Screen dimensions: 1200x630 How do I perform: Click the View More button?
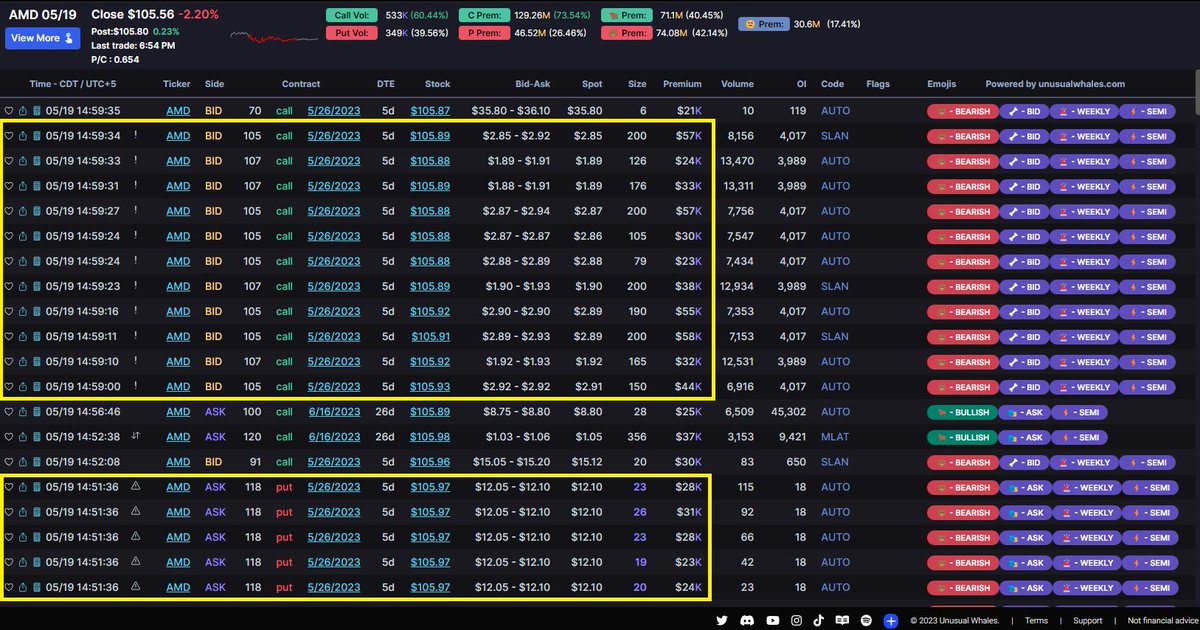[x=42, y=38]
